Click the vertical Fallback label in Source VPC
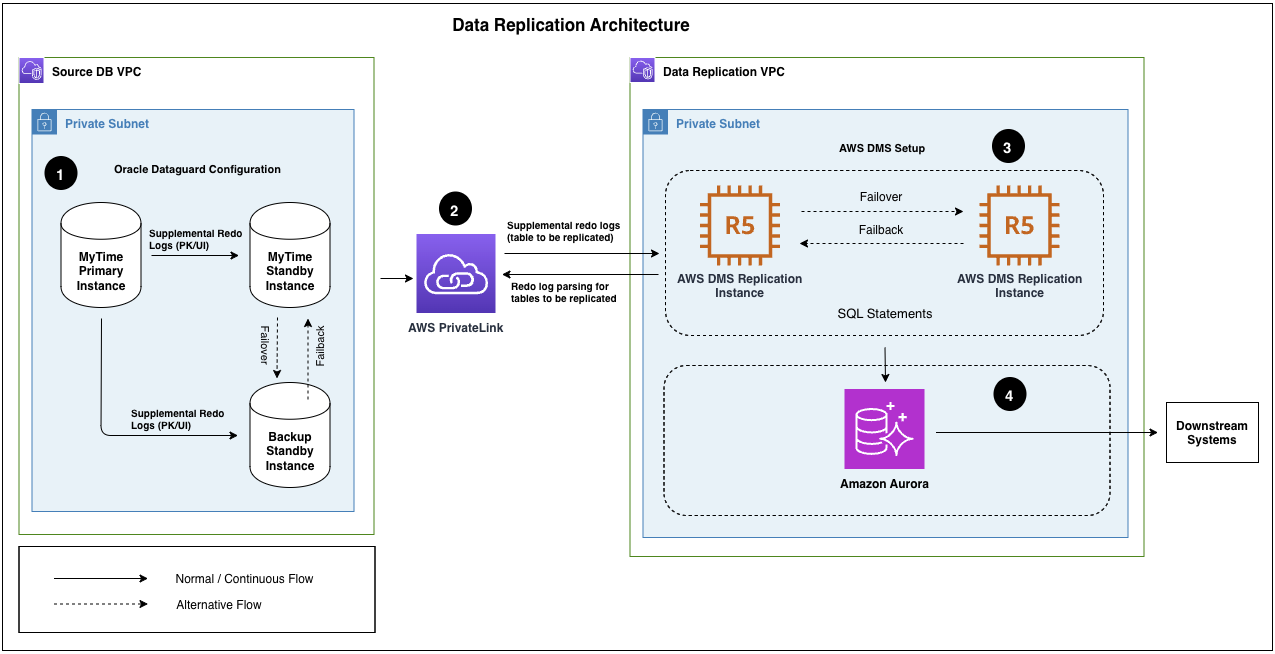1275x654 pixels. pos(320,344)
